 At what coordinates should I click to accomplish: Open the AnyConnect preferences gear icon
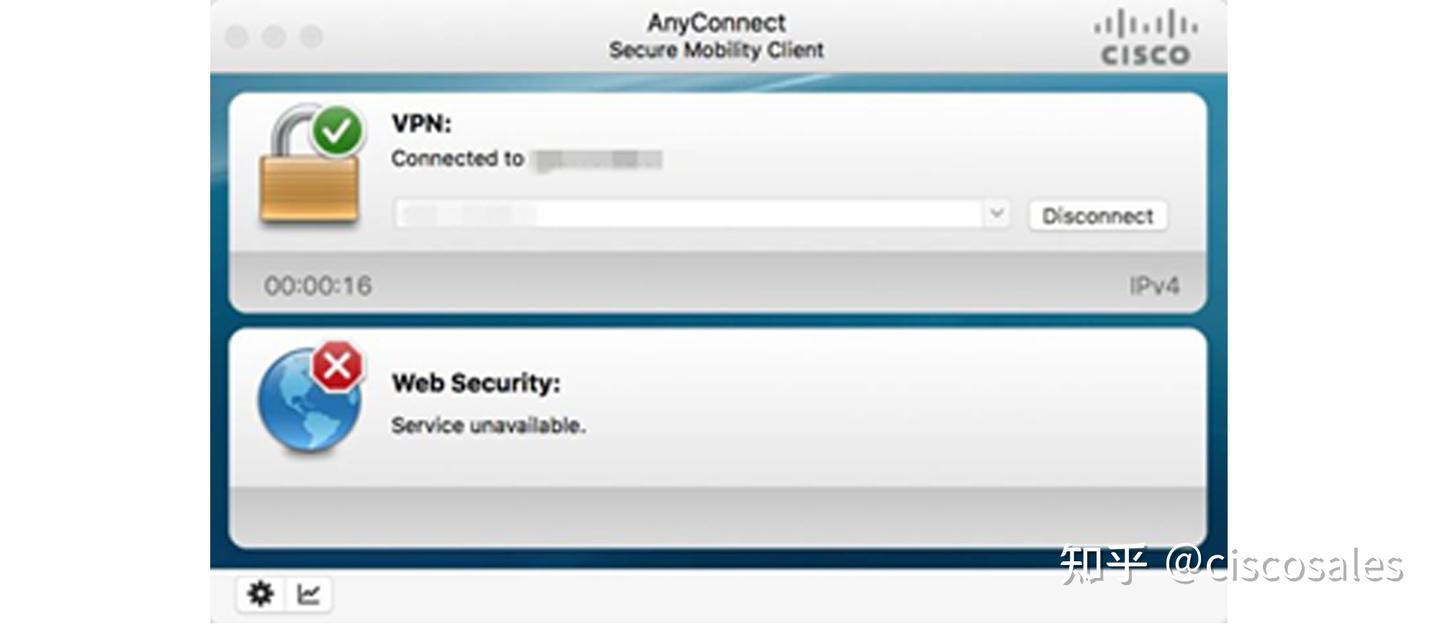click(x=259, y=592)
